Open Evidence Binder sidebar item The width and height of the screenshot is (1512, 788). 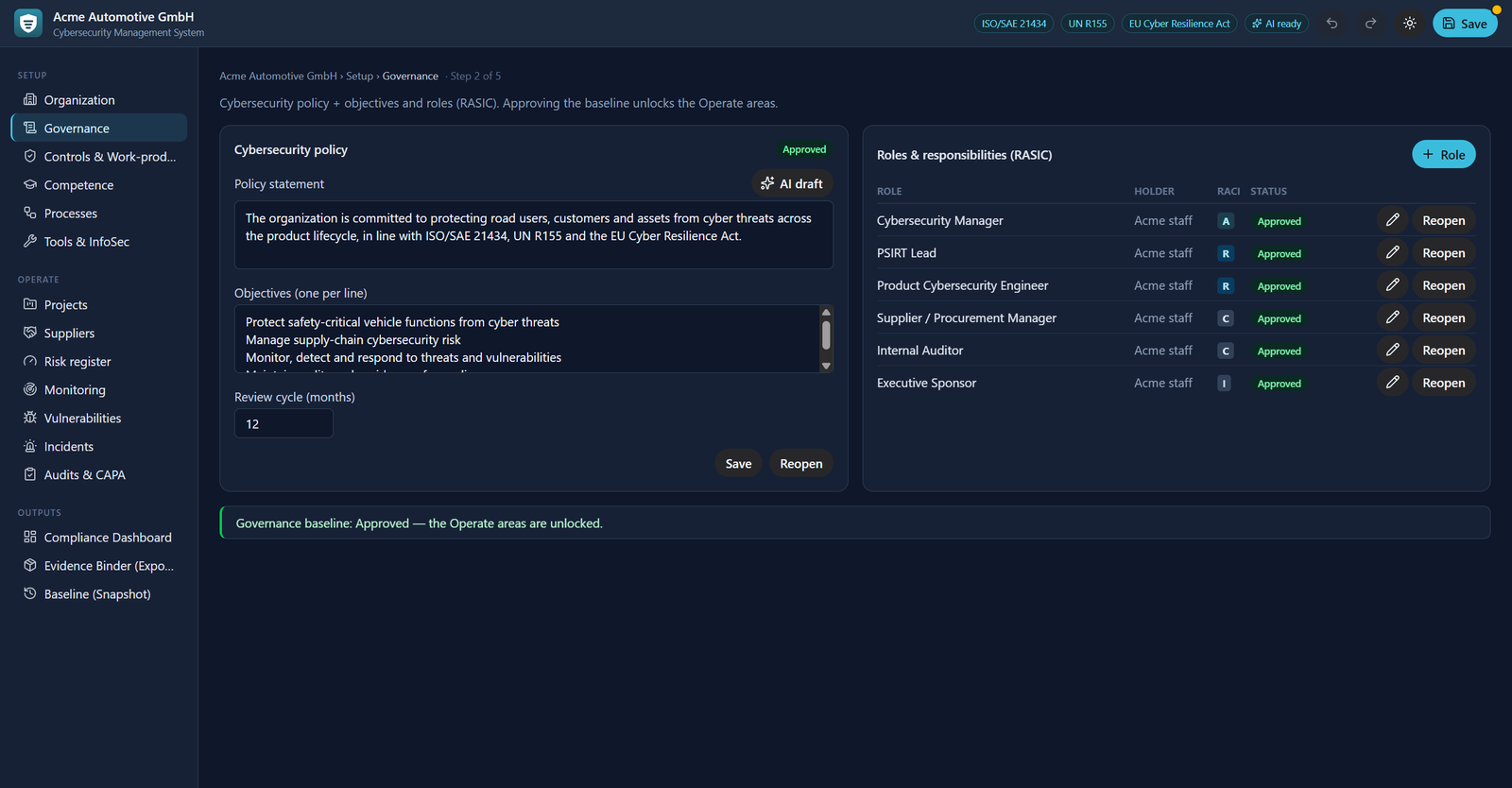tap(99, 566)
